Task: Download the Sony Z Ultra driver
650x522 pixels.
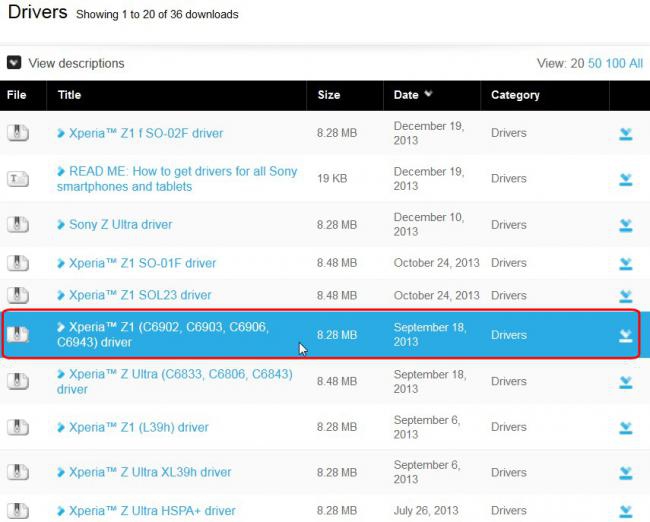Action: (x=626, y=225)
